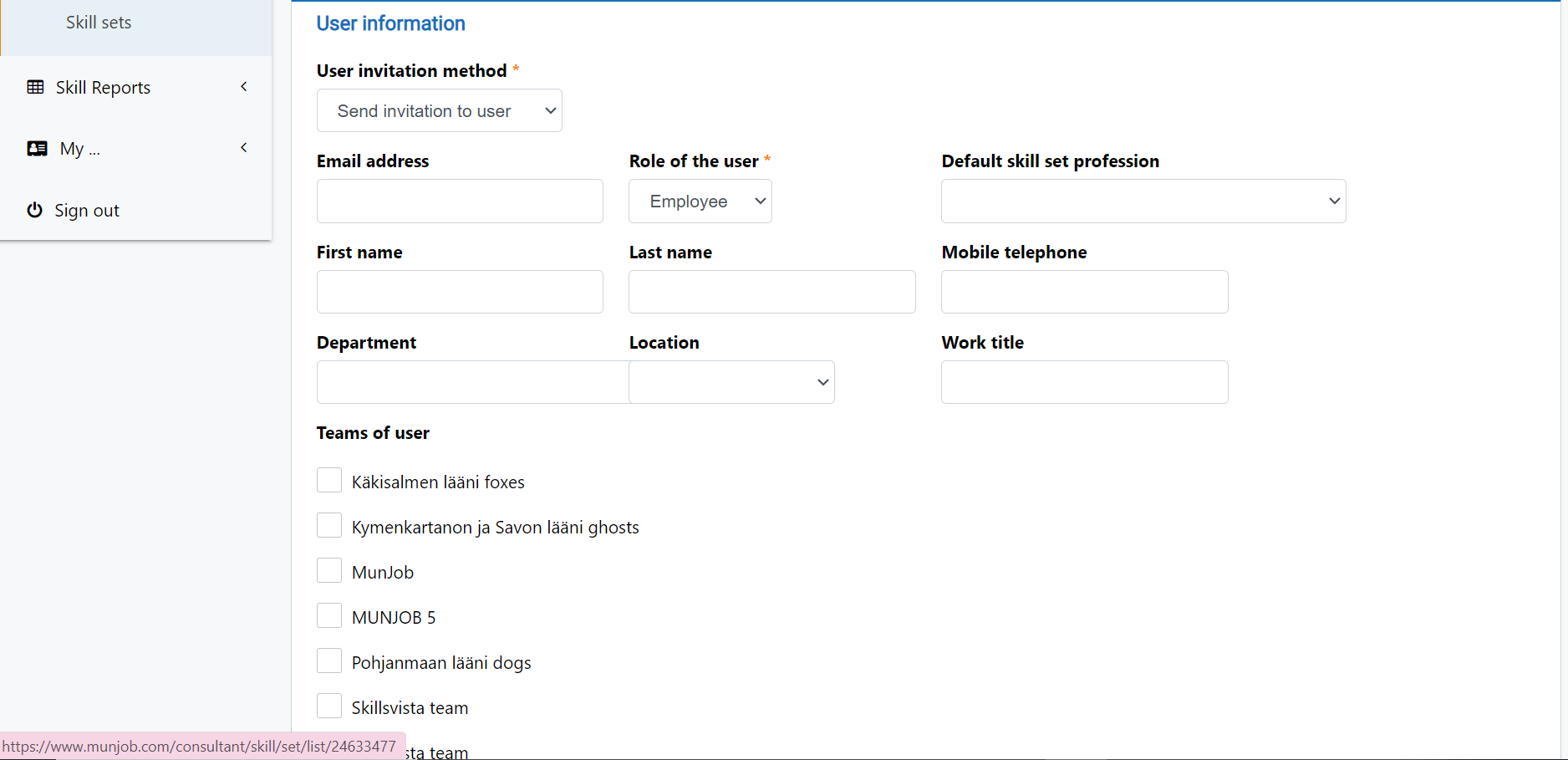Screen dimensions: 1568x760
Task: Focus the Department field
Action: pyautogui.click(x=473, y=382)
